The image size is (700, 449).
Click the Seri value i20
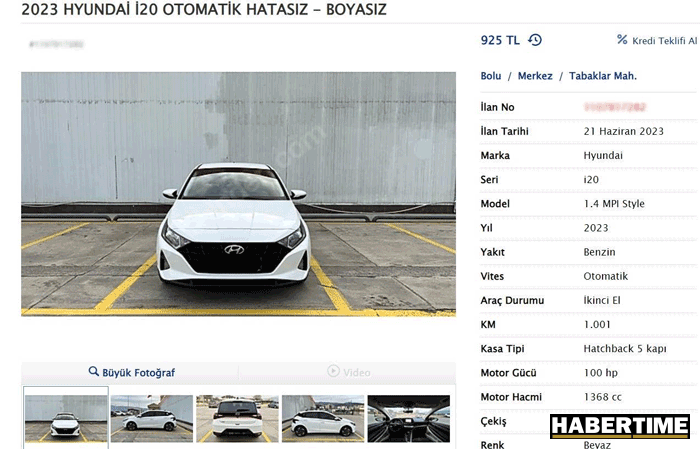coord(591,179)
